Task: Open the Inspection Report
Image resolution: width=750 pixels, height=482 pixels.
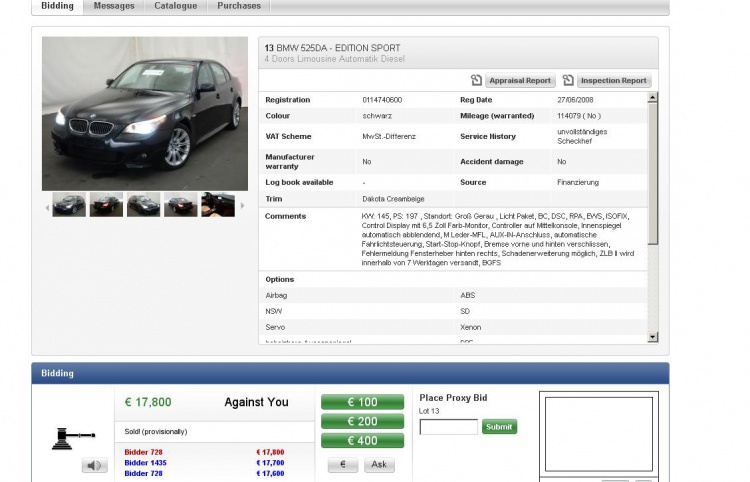Action: pos(614,80)
